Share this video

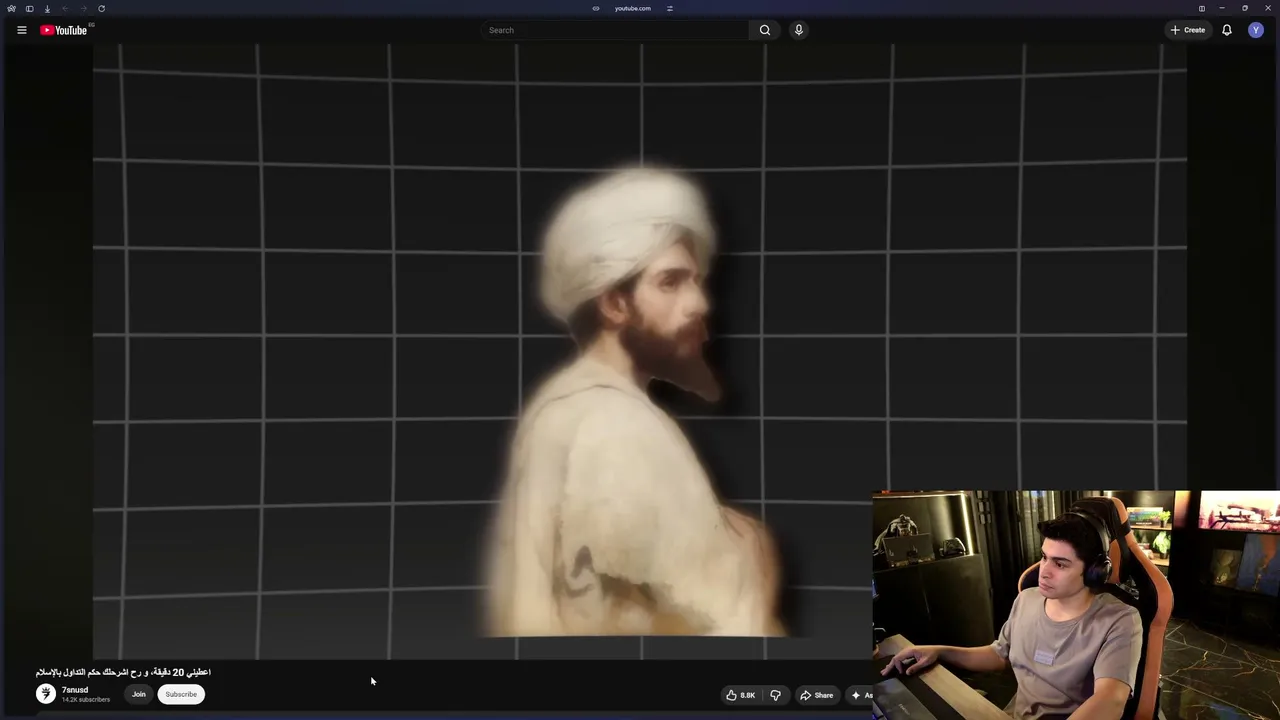pos(816,695)
